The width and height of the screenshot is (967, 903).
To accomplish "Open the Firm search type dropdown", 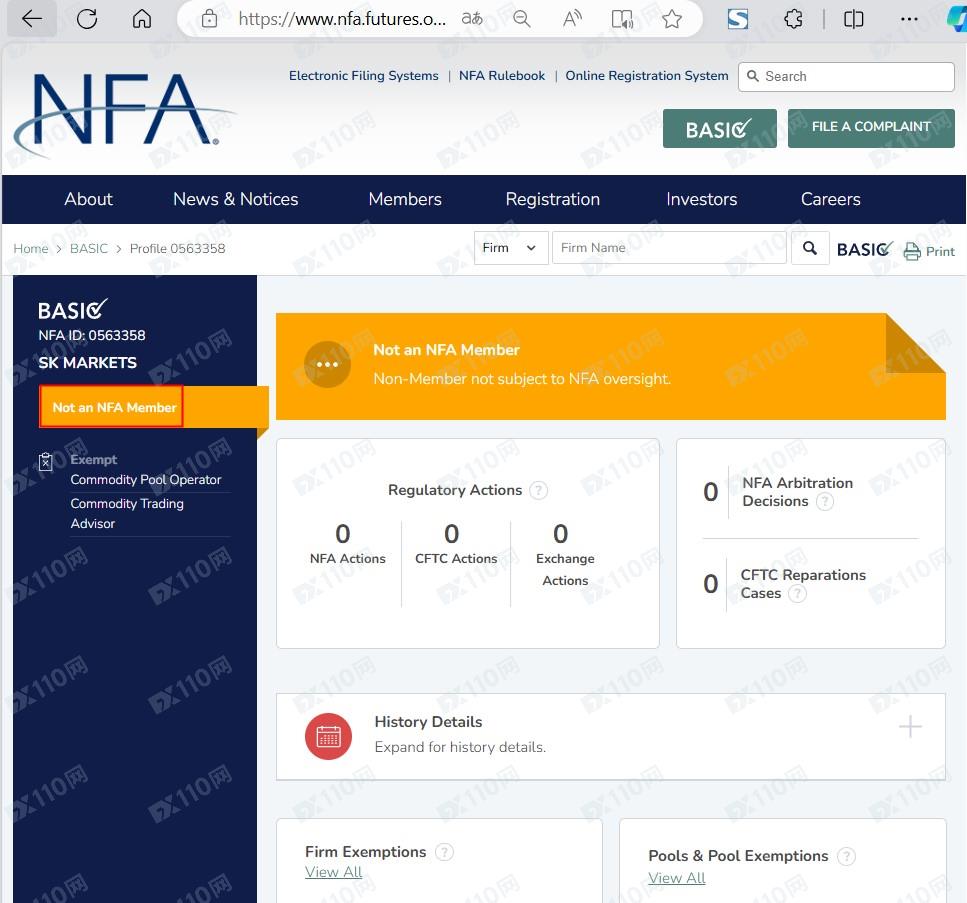I will 511,248.
